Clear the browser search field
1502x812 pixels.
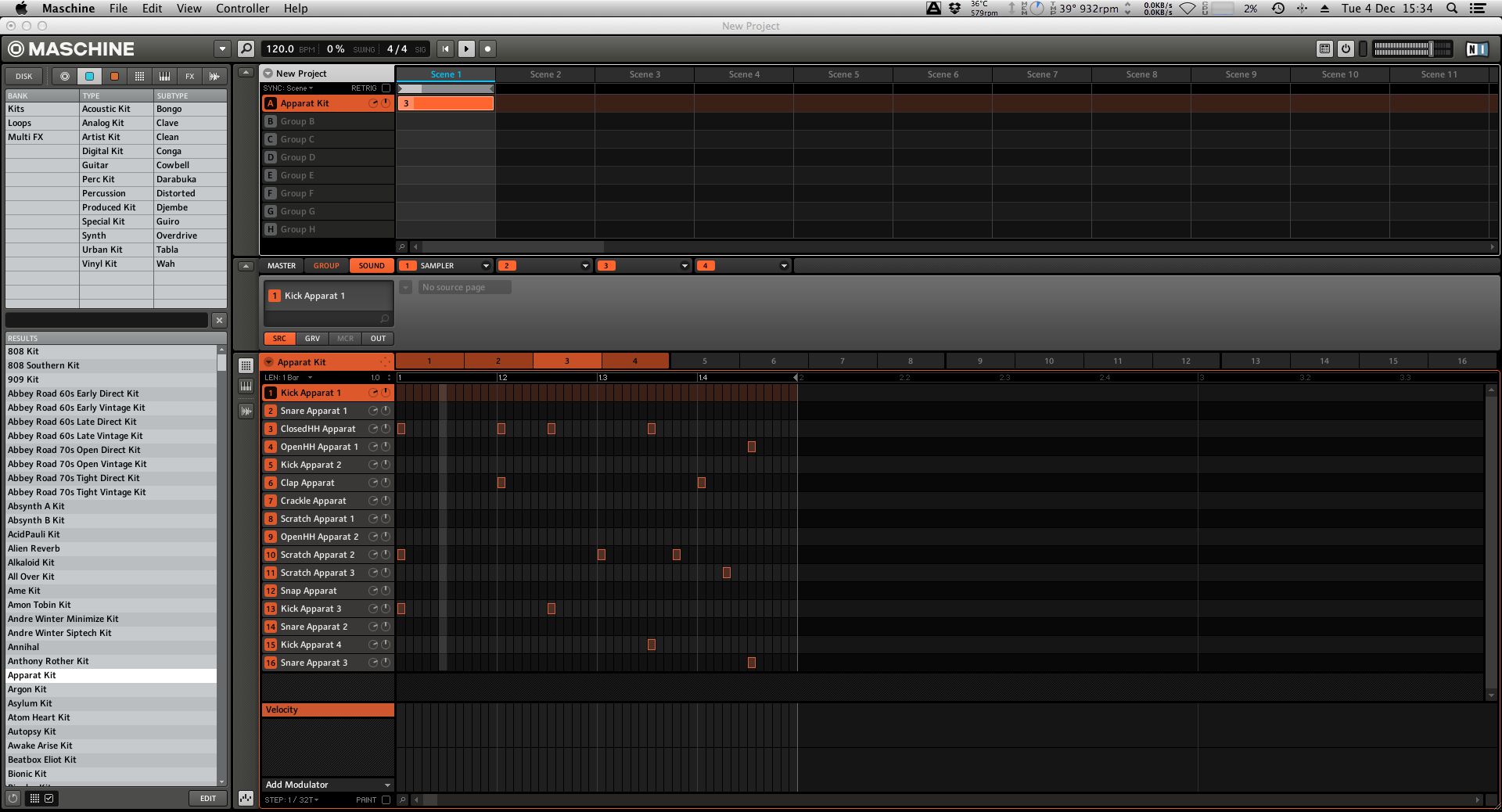[219, 320]
